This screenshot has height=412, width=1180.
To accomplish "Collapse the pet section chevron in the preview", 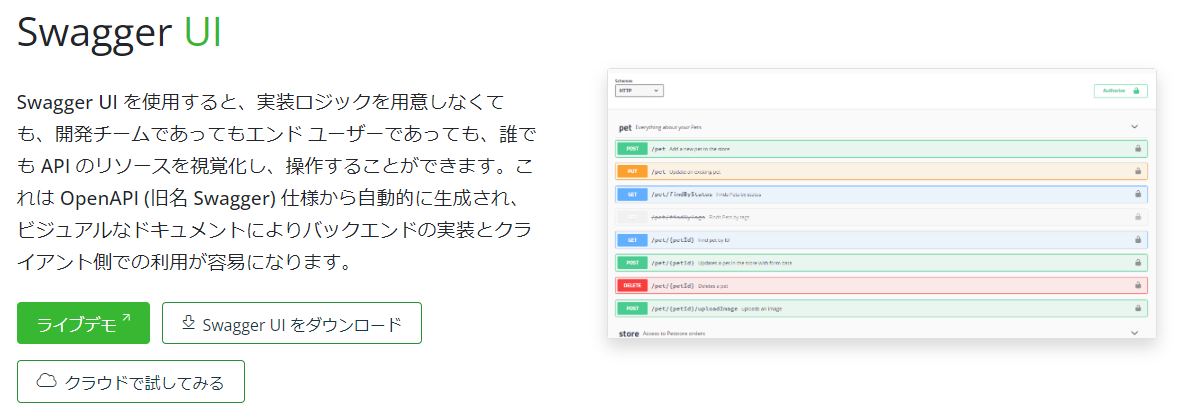I will [x=1135, y=127].
